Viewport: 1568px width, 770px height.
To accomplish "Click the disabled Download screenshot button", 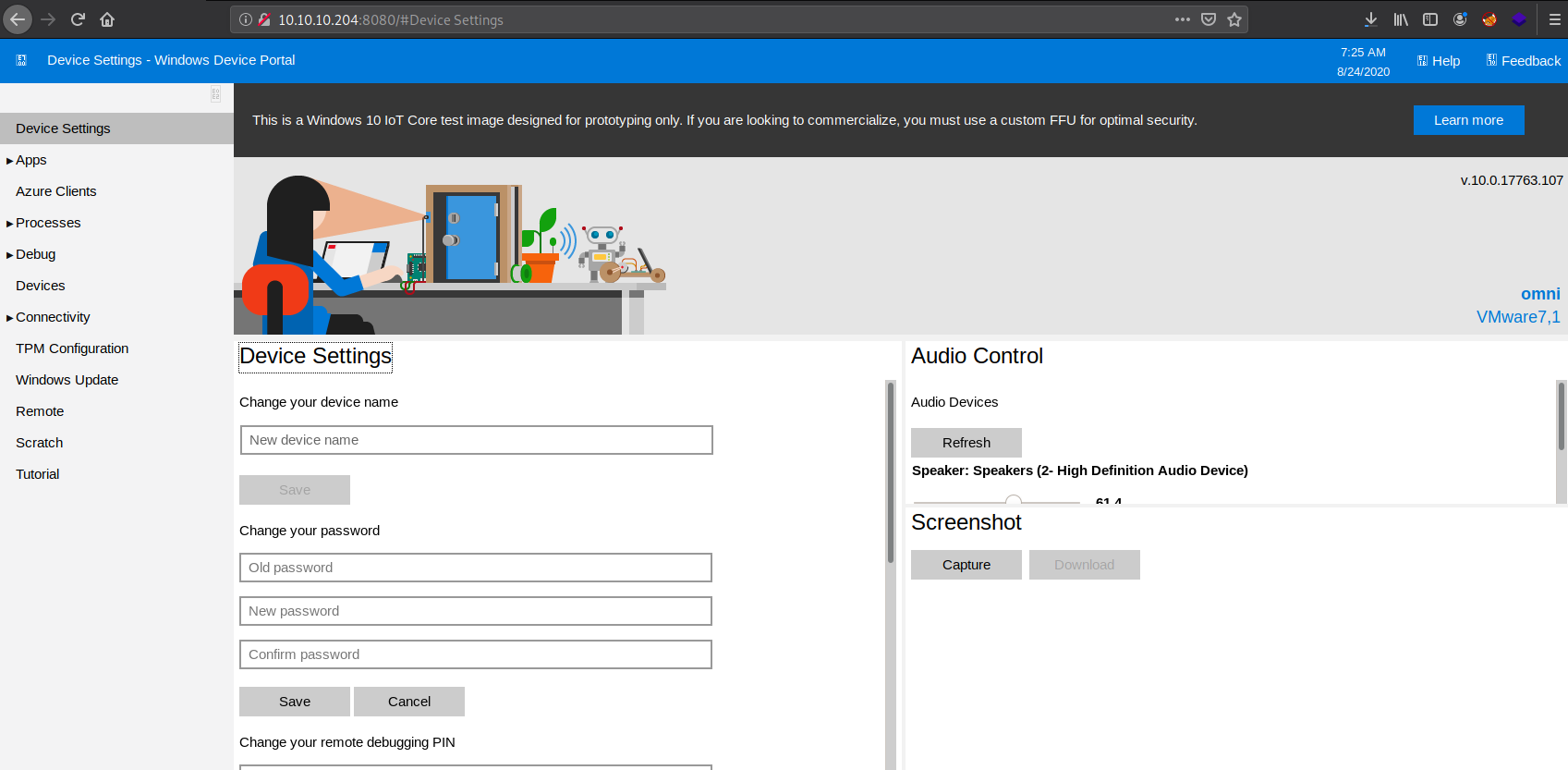I will 1085,565.
